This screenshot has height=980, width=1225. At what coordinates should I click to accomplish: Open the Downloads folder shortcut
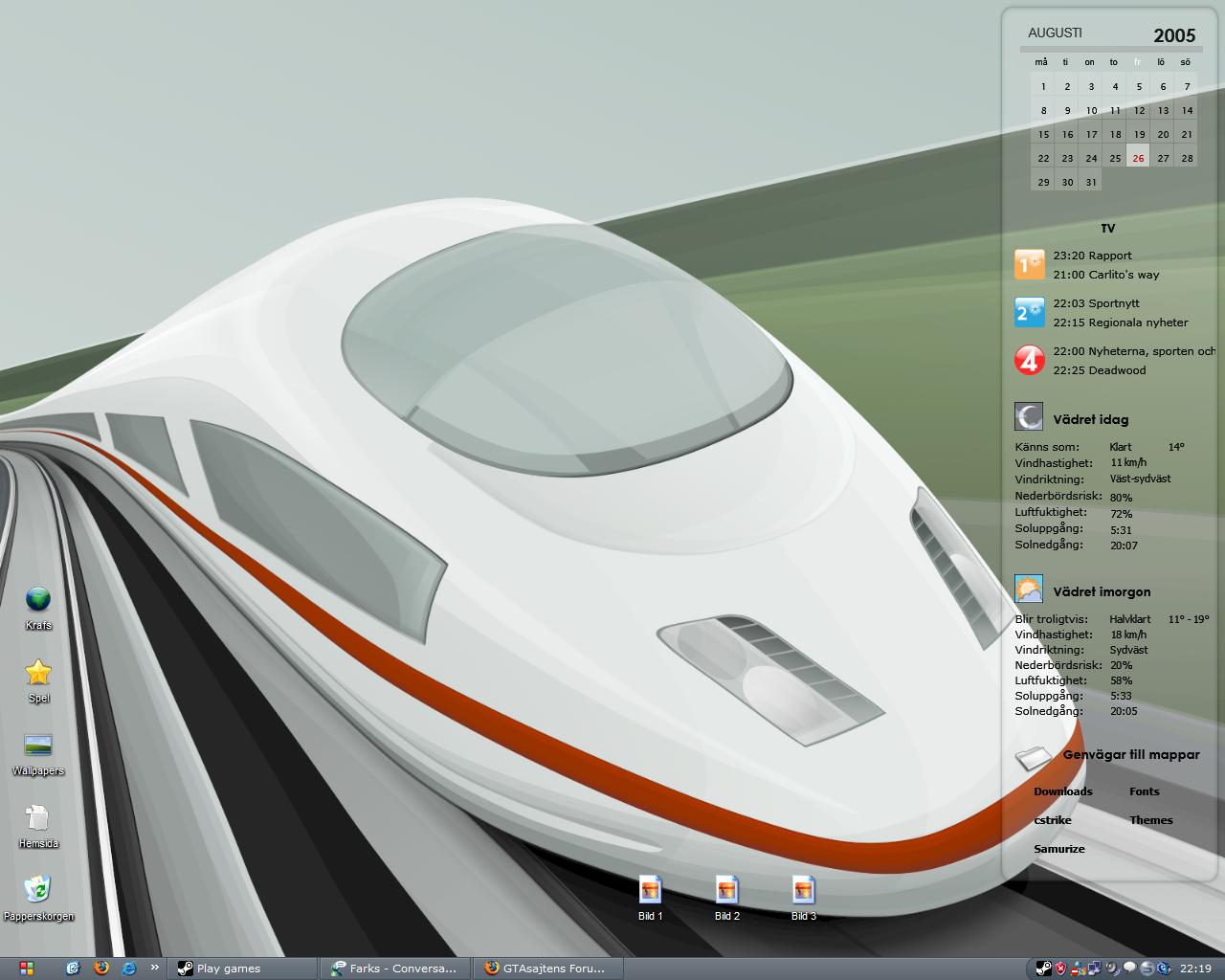[x=1062, y=791]
